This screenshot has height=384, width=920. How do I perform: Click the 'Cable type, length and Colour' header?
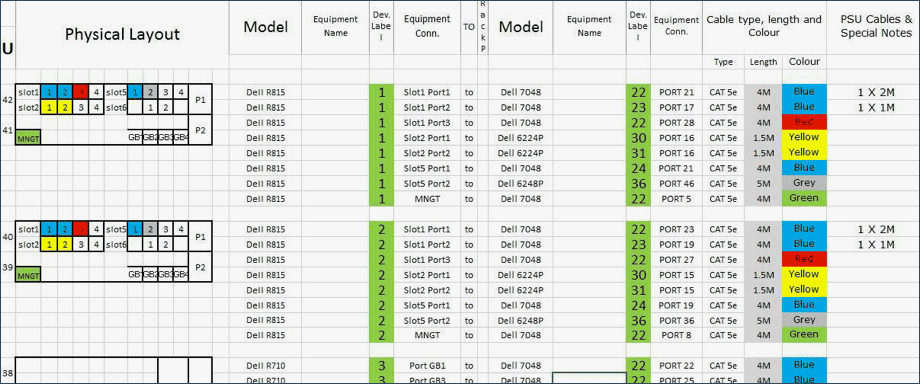[x=764, y=27]
